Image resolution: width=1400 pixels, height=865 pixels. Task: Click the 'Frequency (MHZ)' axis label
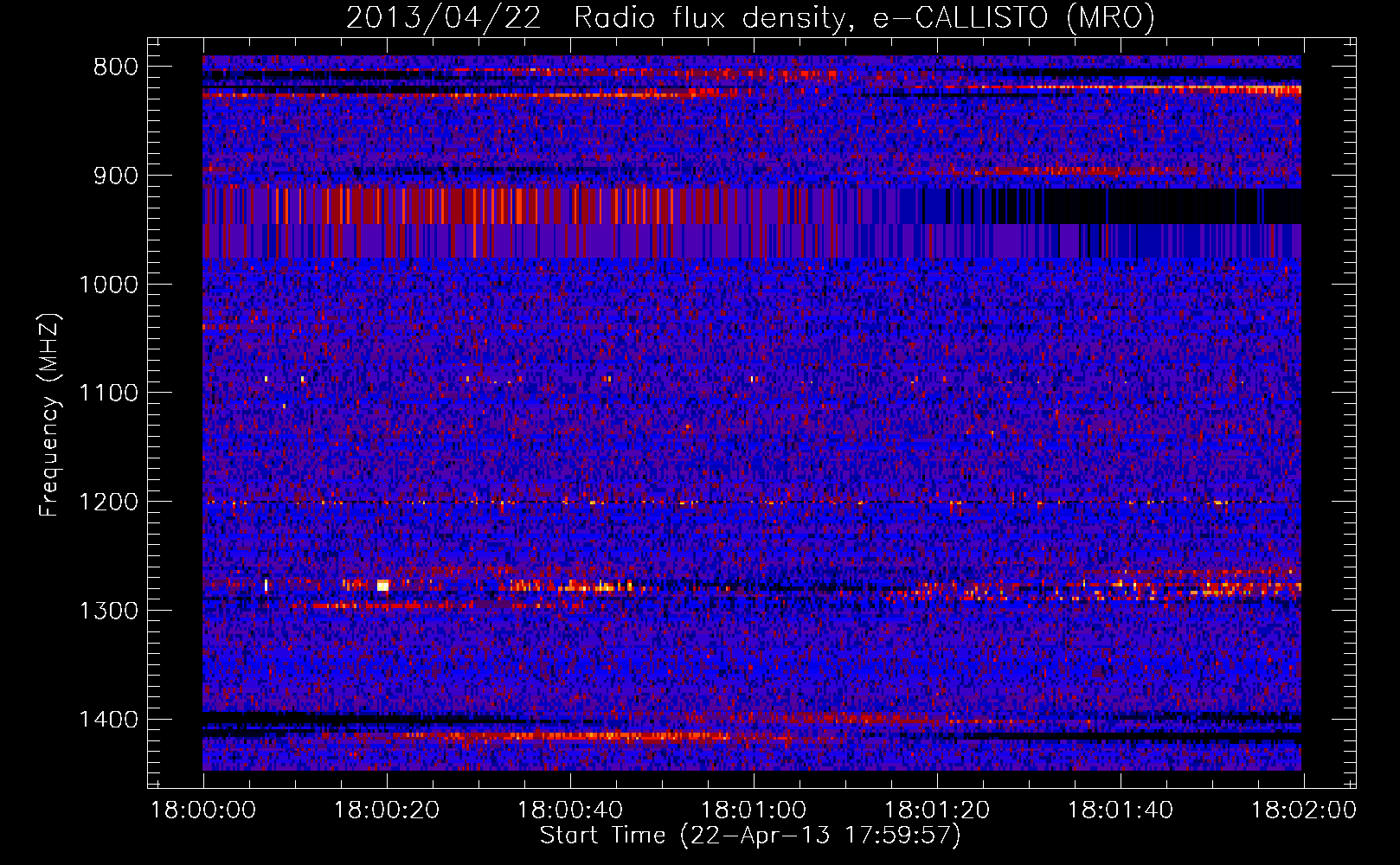coord(50,415)
